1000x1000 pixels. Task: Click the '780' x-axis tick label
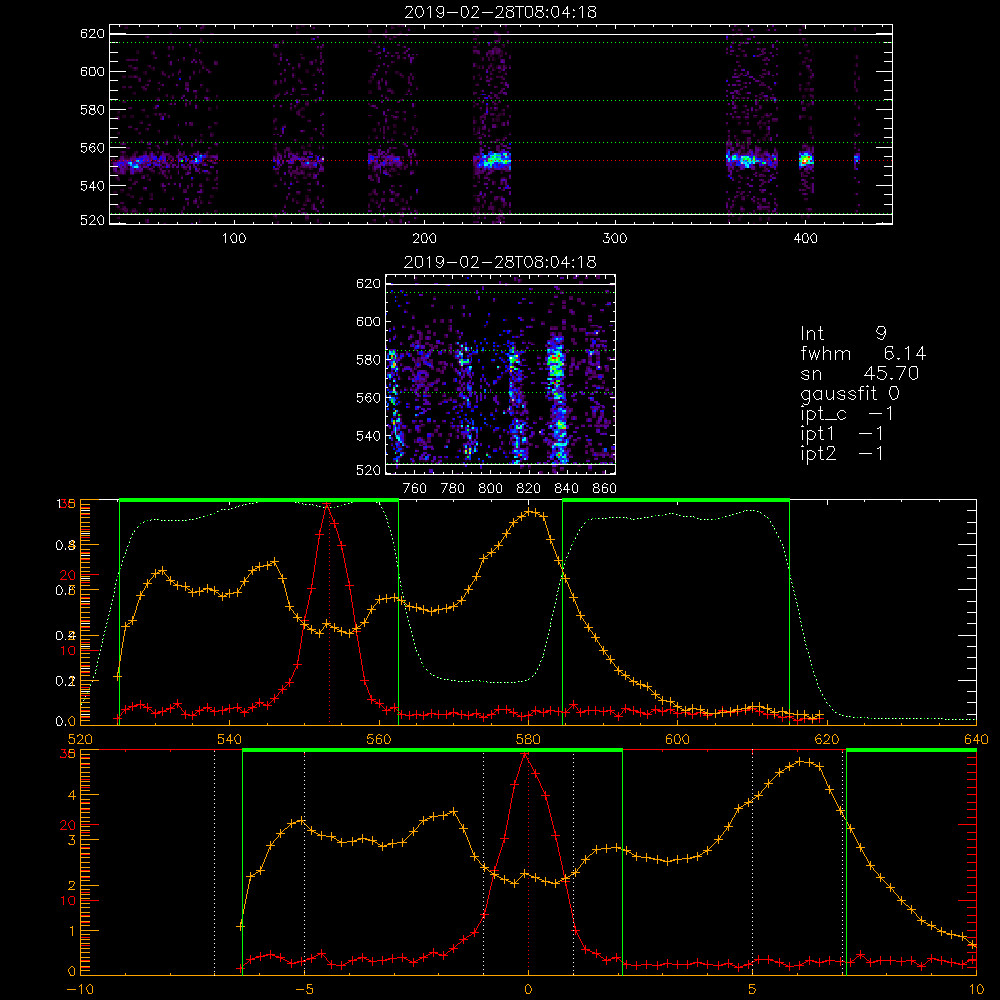coord(453,489)
